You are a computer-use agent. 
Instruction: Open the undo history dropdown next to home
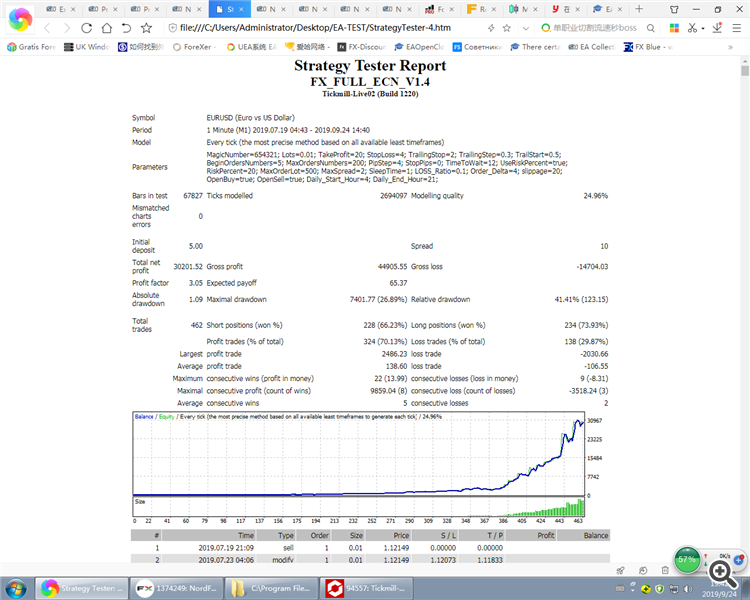click(127, 28)
